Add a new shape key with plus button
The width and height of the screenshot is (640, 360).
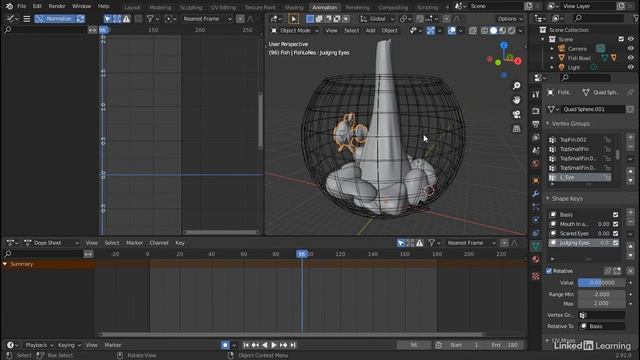click(x=631, y=212)
